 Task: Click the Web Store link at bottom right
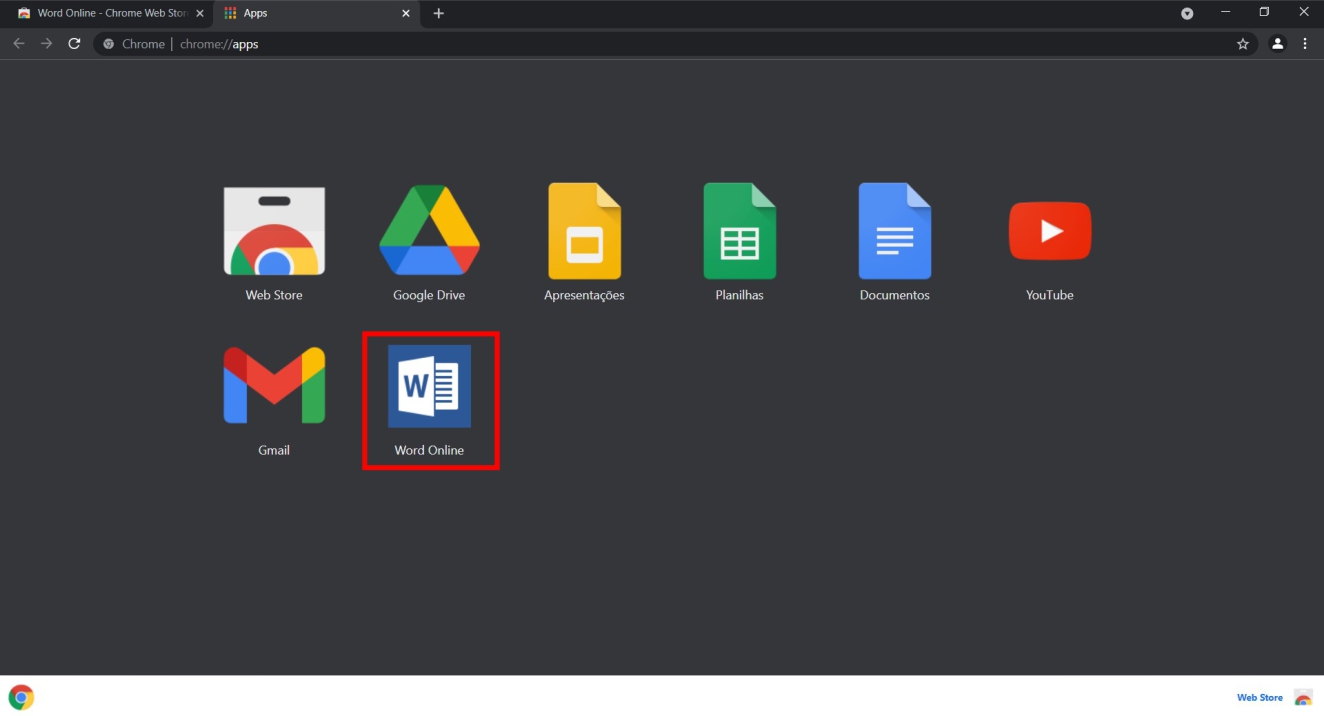click(x=1259, y=698)
